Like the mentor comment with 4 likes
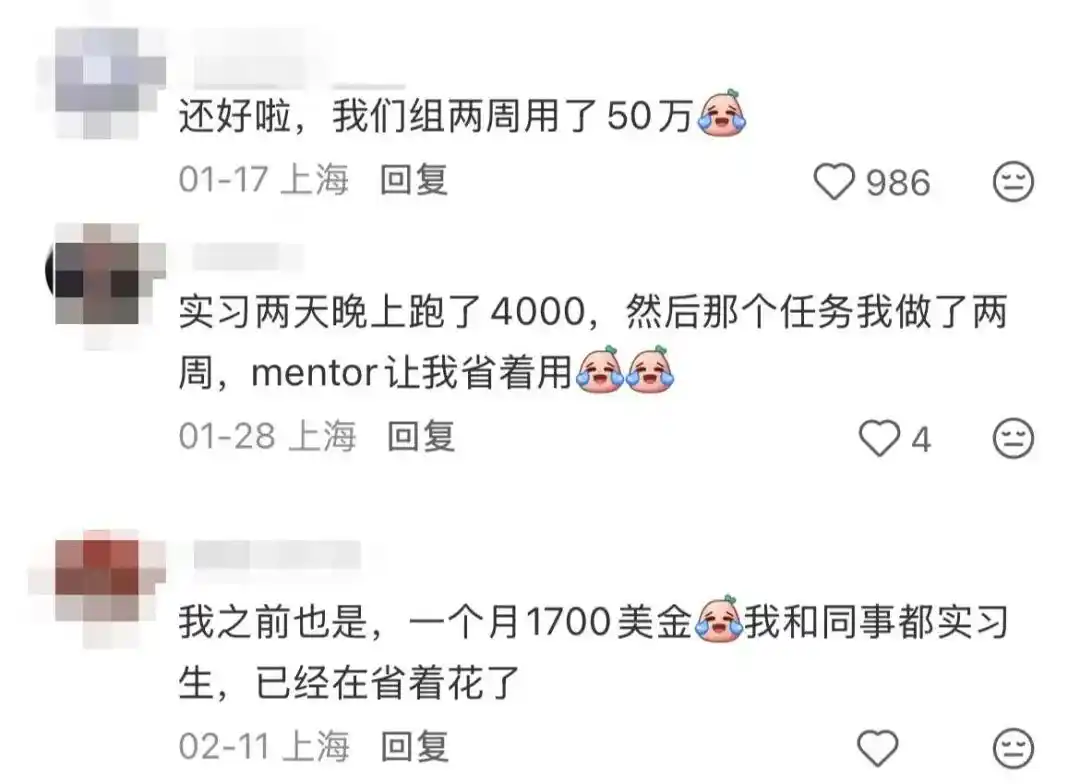The image size is (1080, 784). [x=879, y=438]
